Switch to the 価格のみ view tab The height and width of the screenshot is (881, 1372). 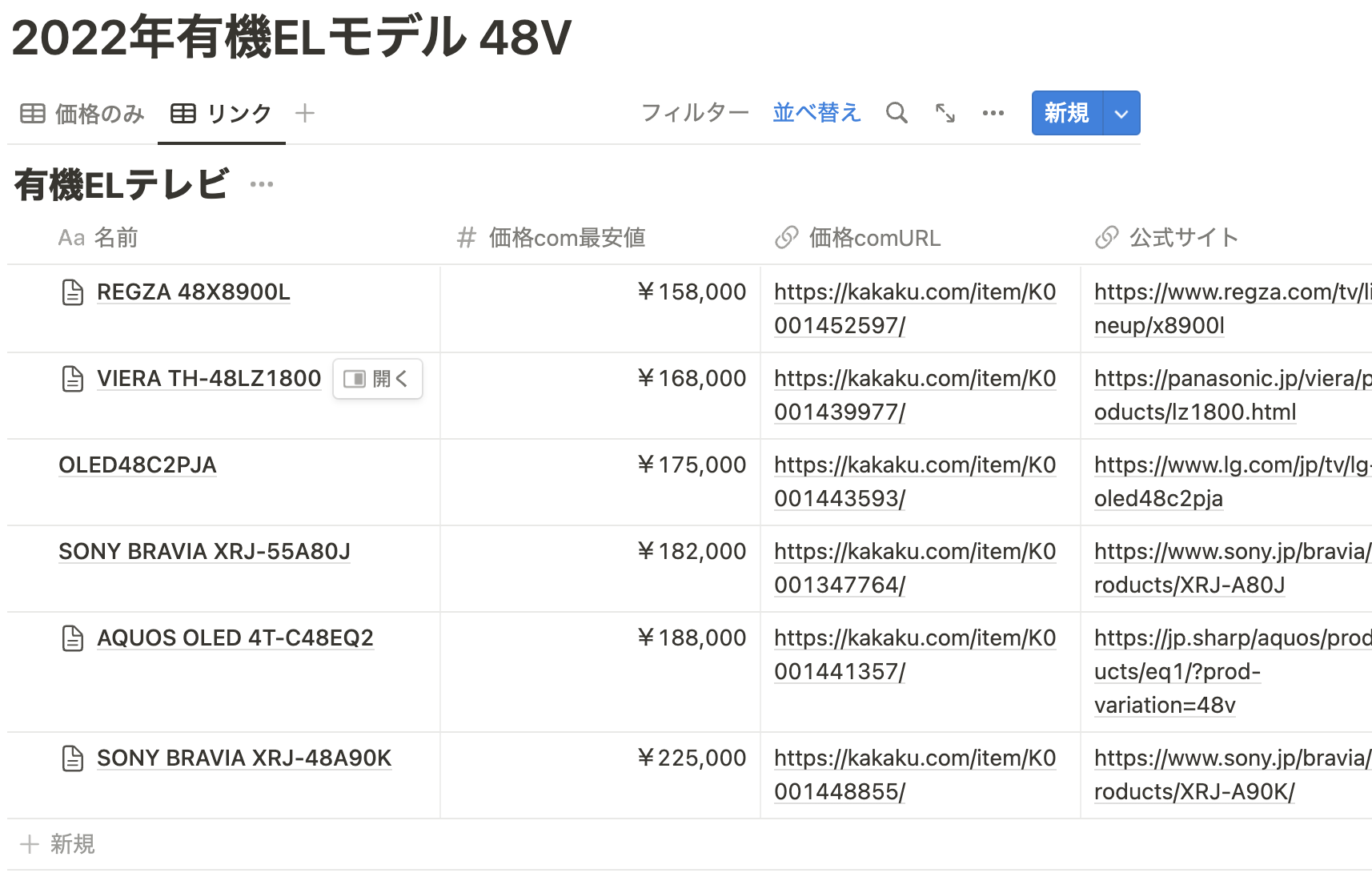(x=82, y=114)
